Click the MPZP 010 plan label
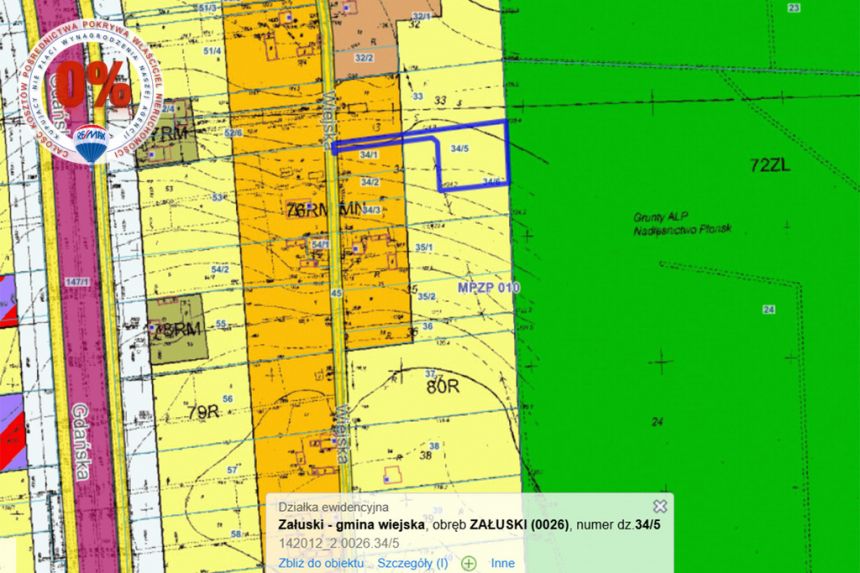The width and height of the screenshot is (860, 573). point(489,287)
